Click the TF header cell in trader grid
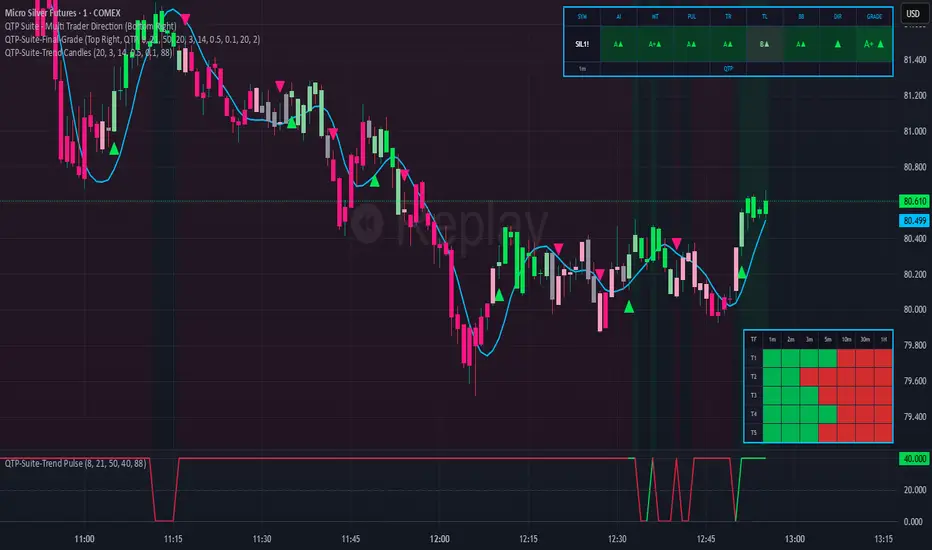Image resolution: width=932 pixels, height=550 pixels. point(754,340)
